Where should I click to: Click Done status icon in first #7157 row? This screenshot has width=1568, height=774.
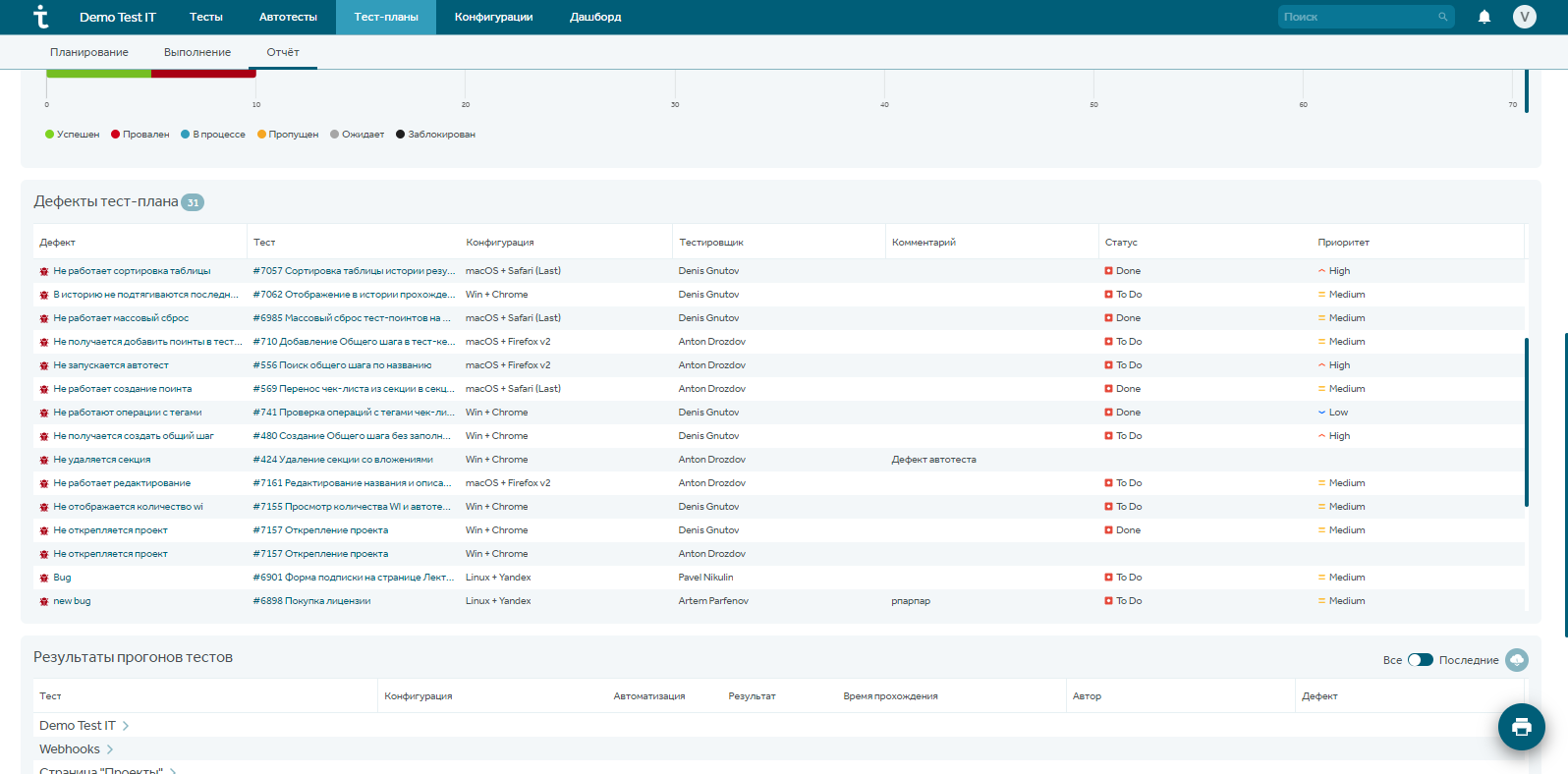pyautogui.click(x=1108, y=530)
